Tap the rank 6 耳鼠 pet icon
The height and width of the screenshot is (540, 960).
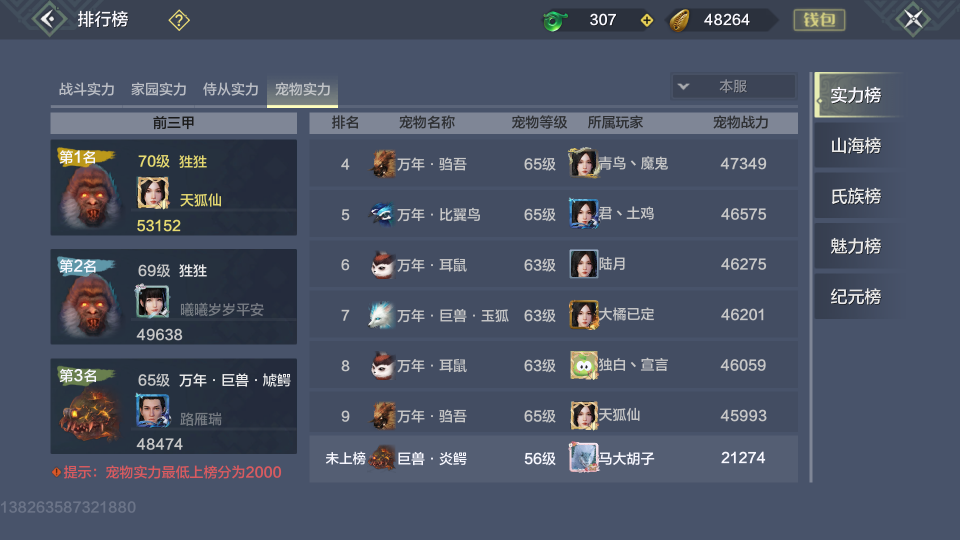(383, 265)
